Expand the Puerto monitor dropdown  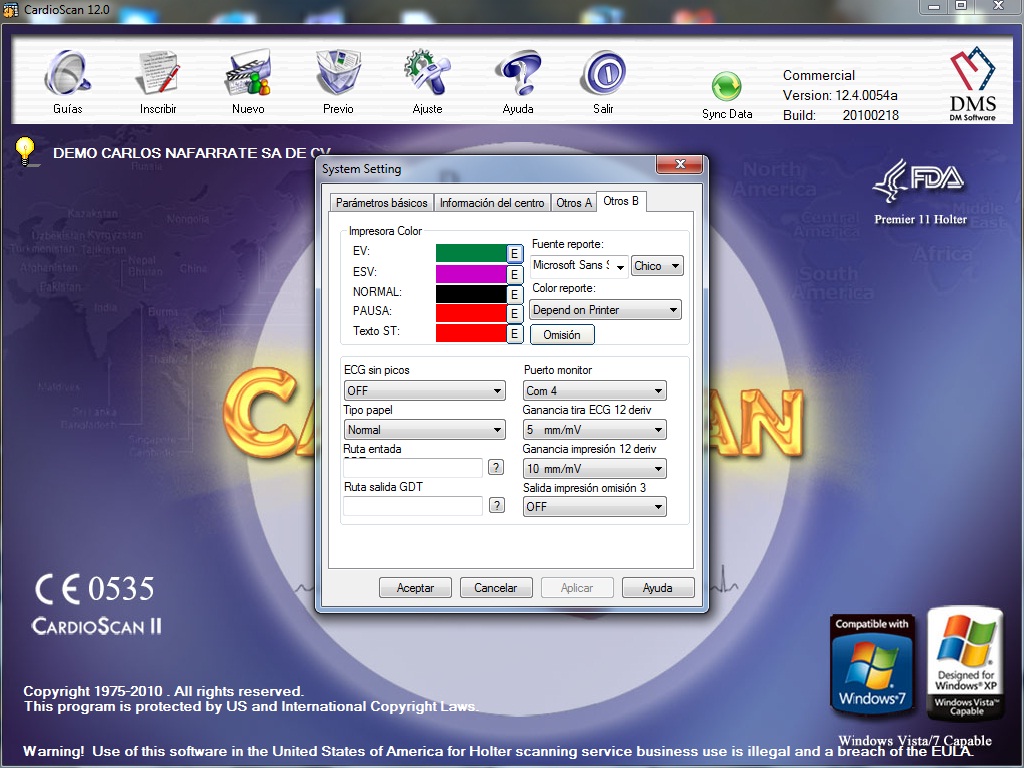594,391
